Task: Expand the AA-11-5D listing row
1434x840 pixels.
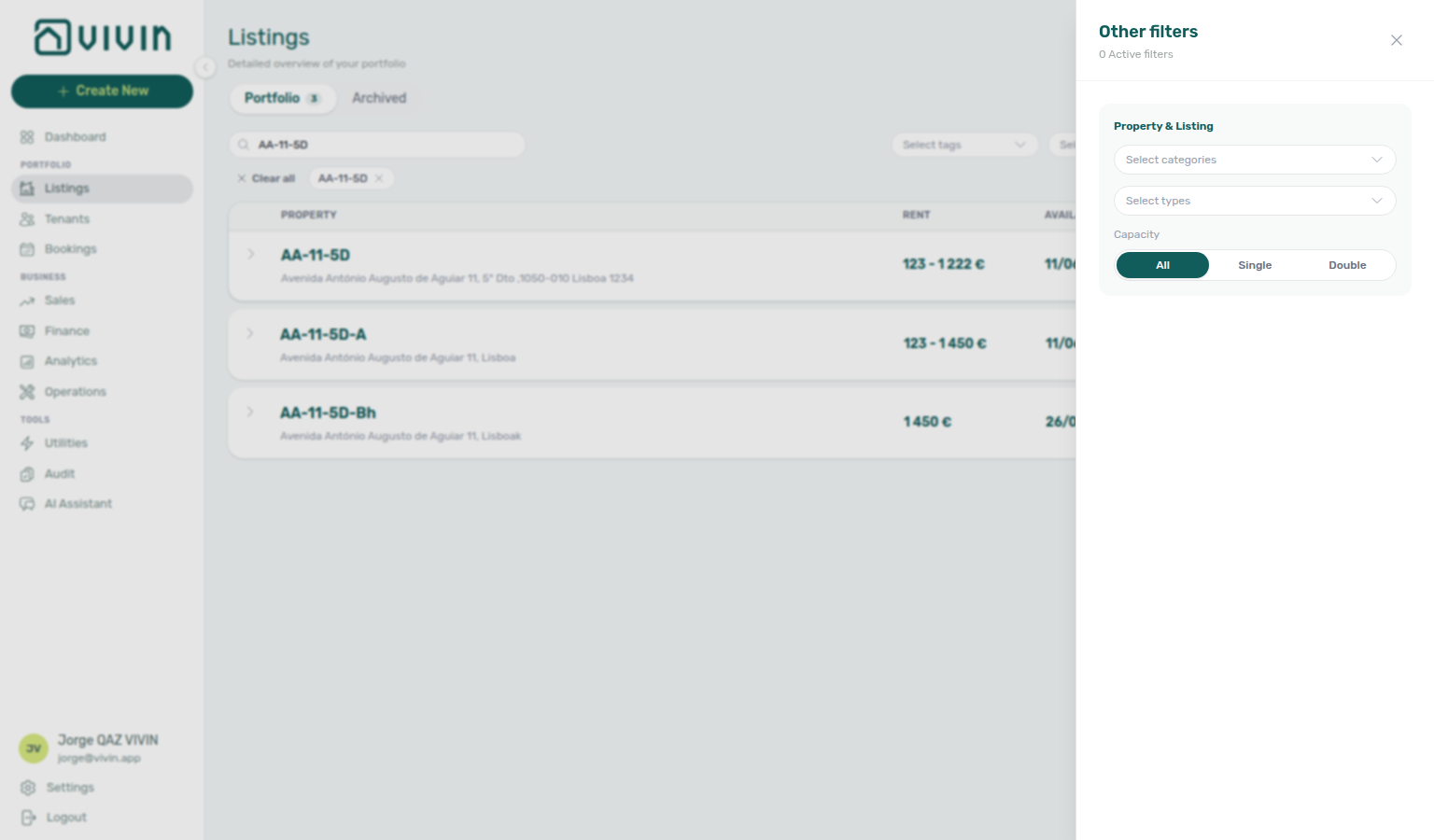Action: [x=250, y=254]
